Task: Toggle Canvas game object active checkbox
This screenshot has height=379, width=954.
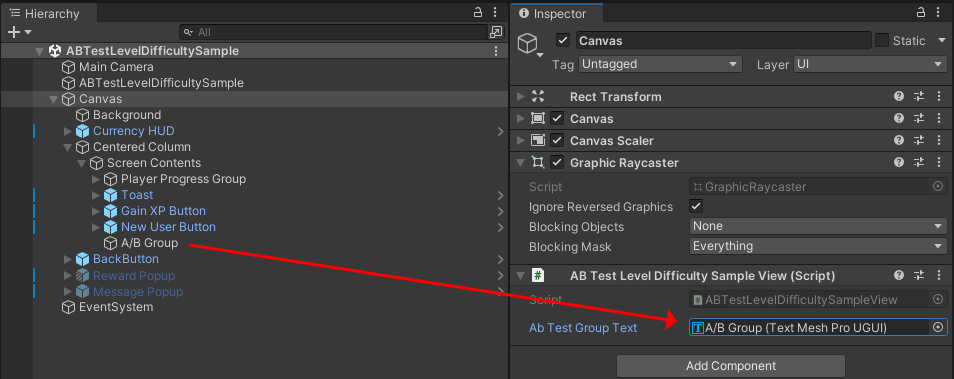Action: pyautogui.click(x=563, y=41)
